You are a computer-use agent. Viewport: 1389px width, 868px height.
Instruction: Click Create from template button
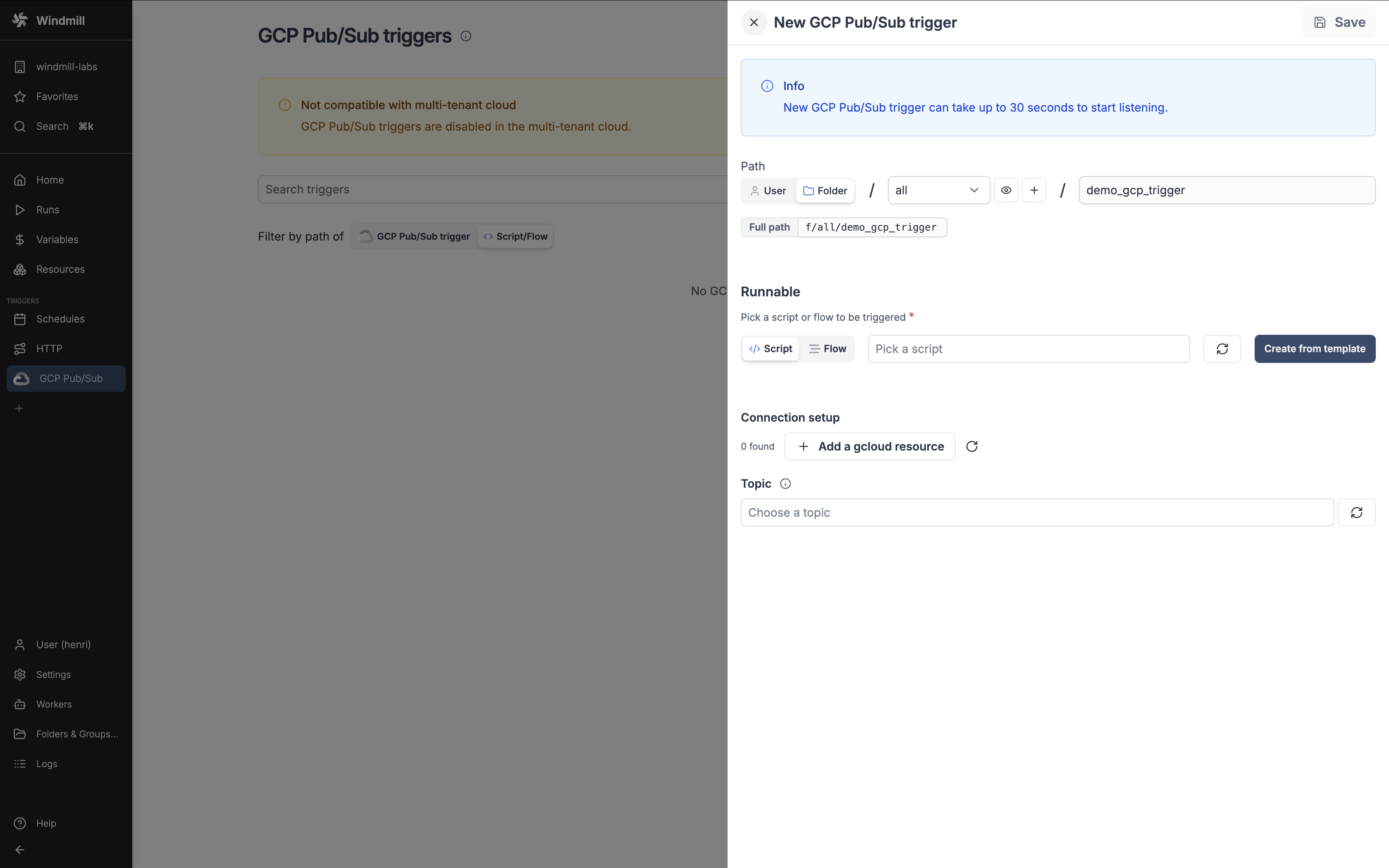click(1314, 348)
